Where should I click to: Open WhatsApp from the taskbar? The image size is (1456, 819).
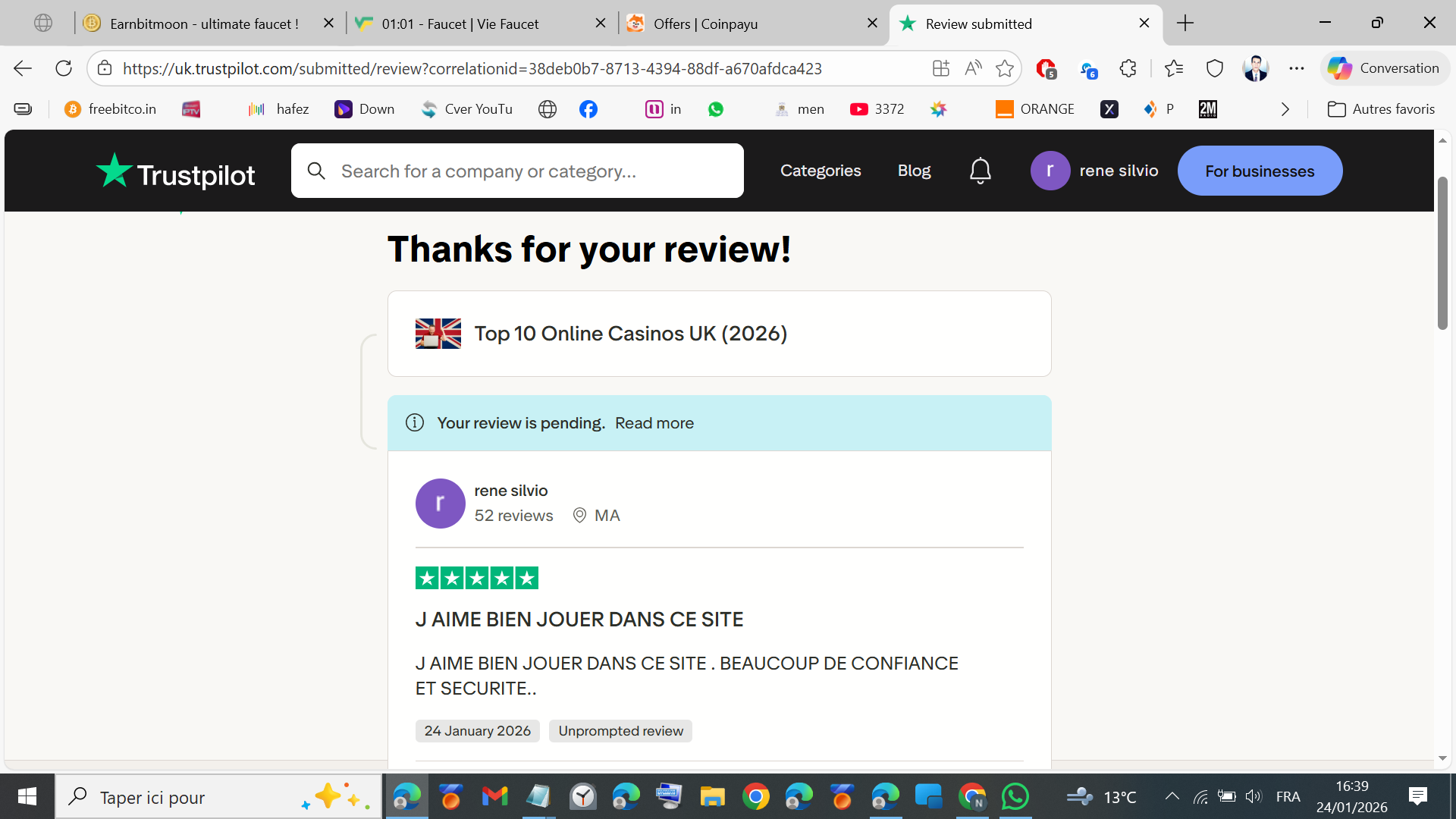(1015, 796)
